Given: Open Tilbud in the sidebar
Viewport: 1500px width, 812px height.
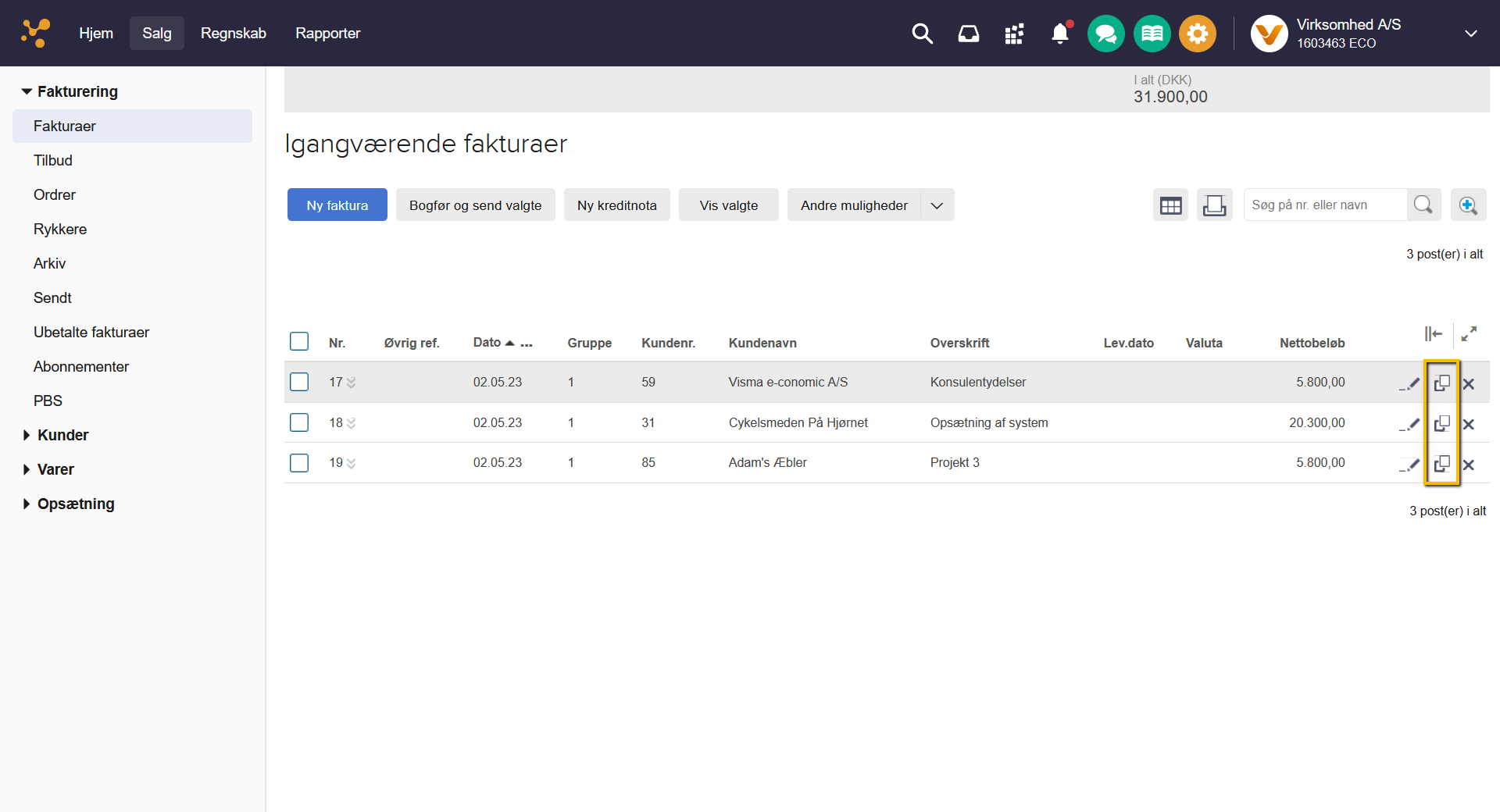Looking at the screenshot, I should [53, 160].
